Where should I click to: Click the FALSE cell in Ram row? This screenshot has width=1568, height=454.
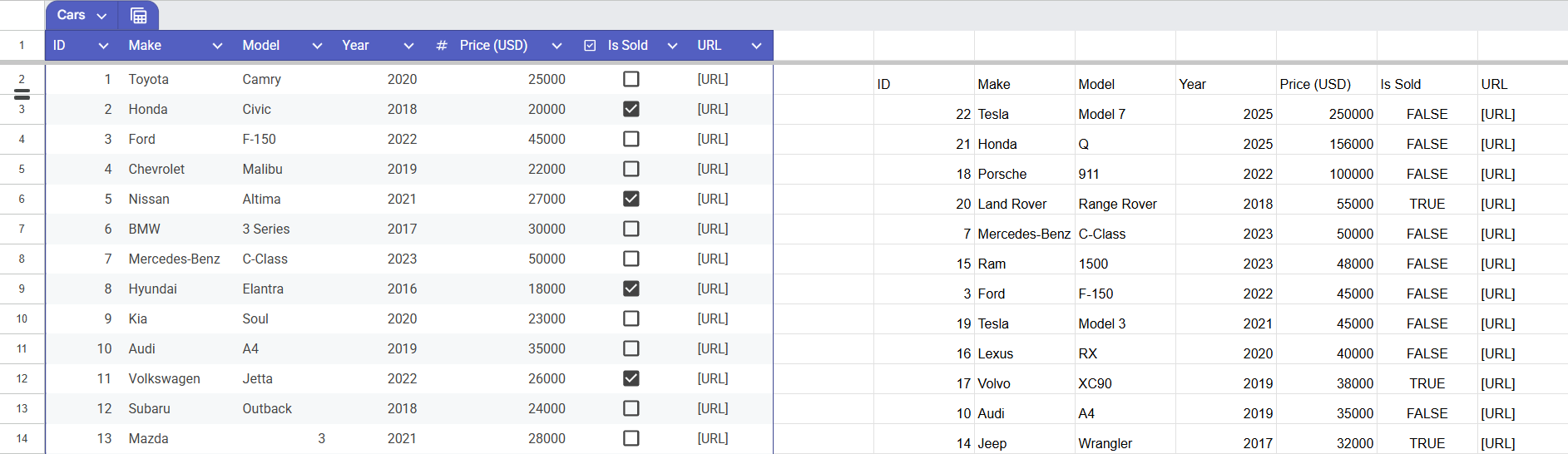1427,264
